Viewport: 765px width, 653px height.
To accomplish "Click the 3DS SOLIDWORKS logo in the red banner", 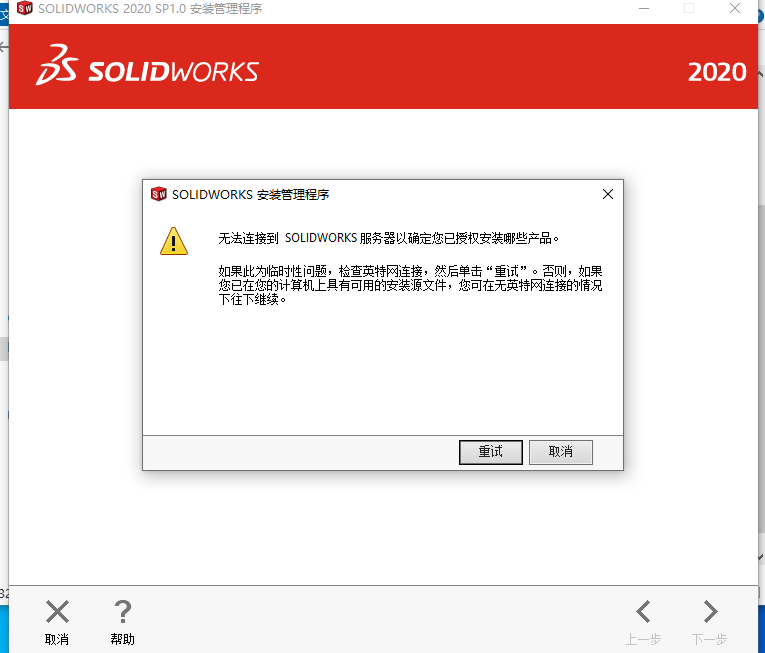I will click(147, 65).
